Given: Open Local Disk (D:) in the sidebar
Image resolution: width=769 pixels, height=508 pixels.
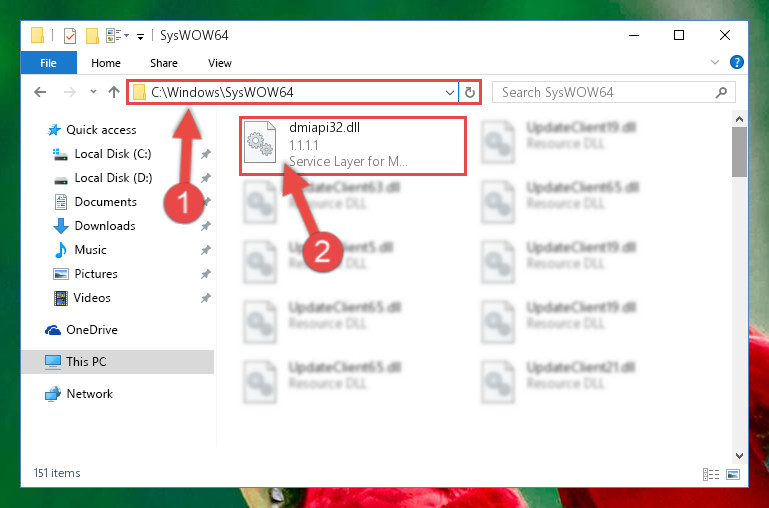Looking at the screenshot, I should [x=103, y=178].
